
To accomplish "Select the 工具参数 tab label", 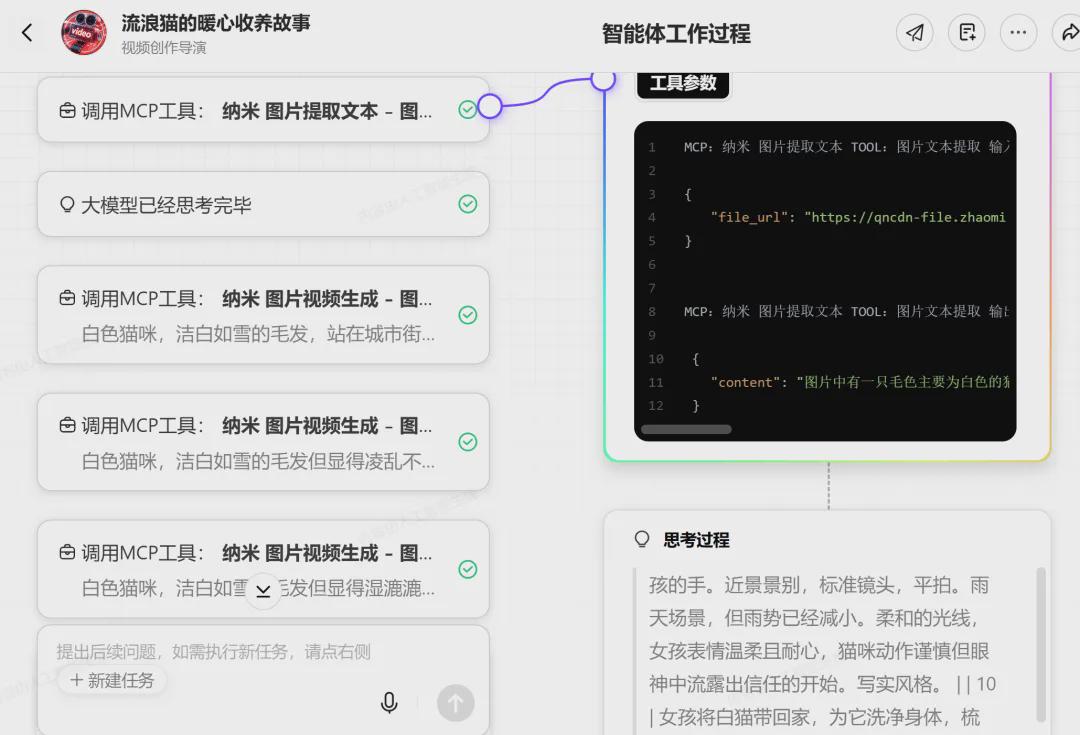I will [683, 83].
